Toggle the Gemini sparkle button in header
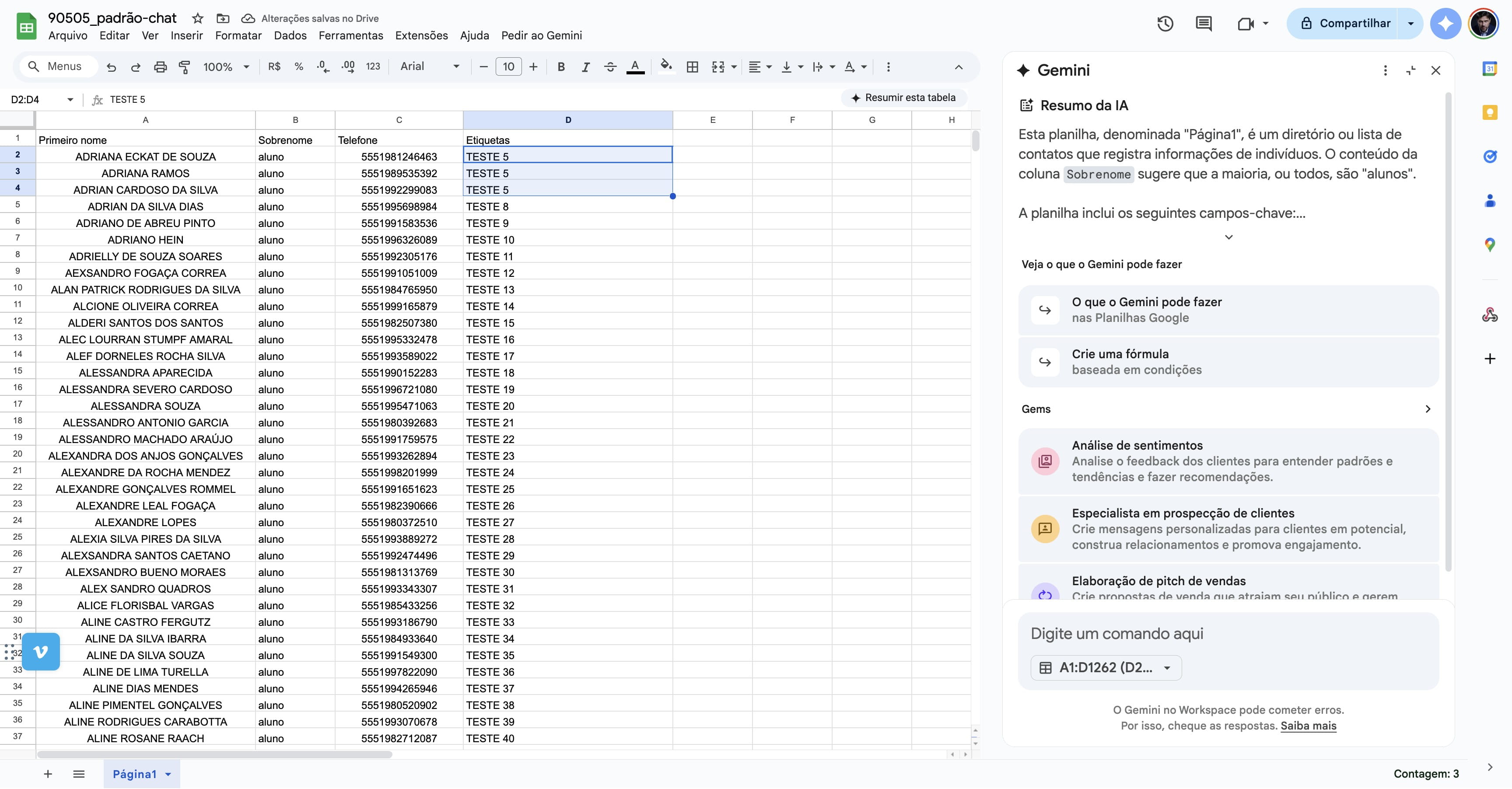The height and width of the screenshot is (789, 1512). (x=1445, y=24)
